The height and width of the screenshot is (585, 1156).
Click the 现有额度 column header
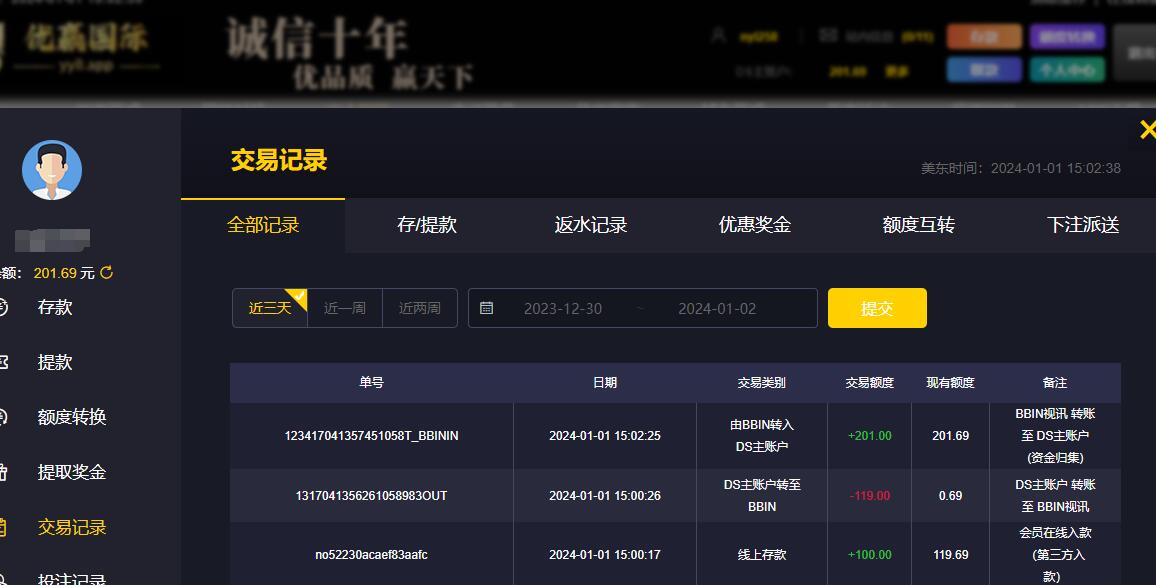950,382
